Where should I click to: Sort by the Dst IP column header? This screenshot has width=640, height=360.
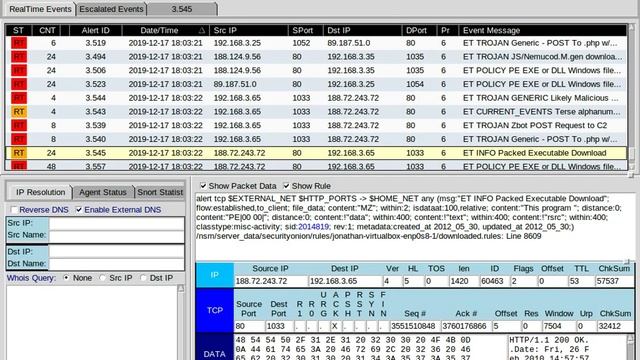pyautogui.click(x=362, y=30)
